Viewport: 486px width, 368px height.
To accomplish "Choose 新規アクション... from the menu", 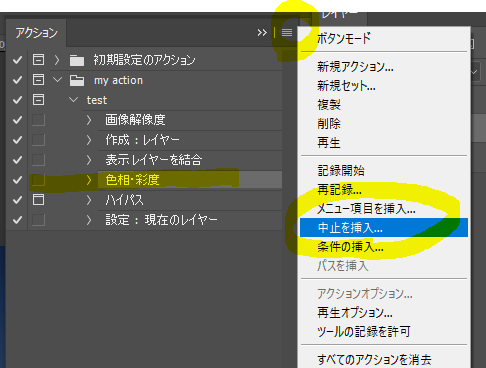I will point(384,67).
